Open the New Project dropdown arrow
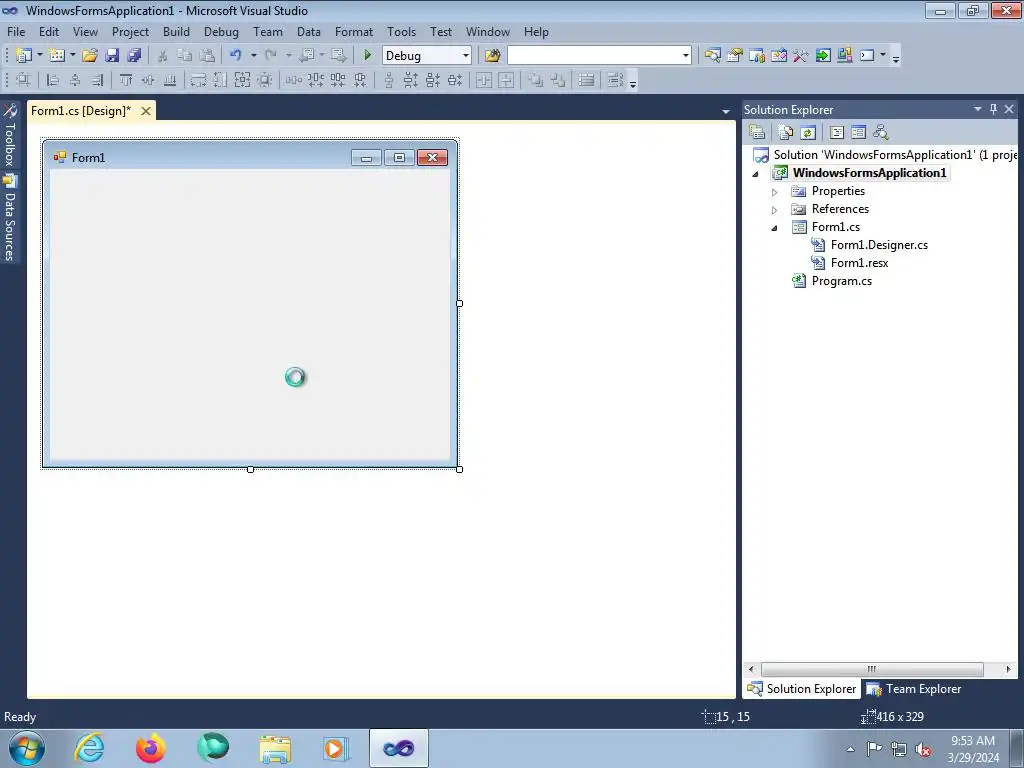Viewport: 1024px width, 768px height. [x=39, y=56]
